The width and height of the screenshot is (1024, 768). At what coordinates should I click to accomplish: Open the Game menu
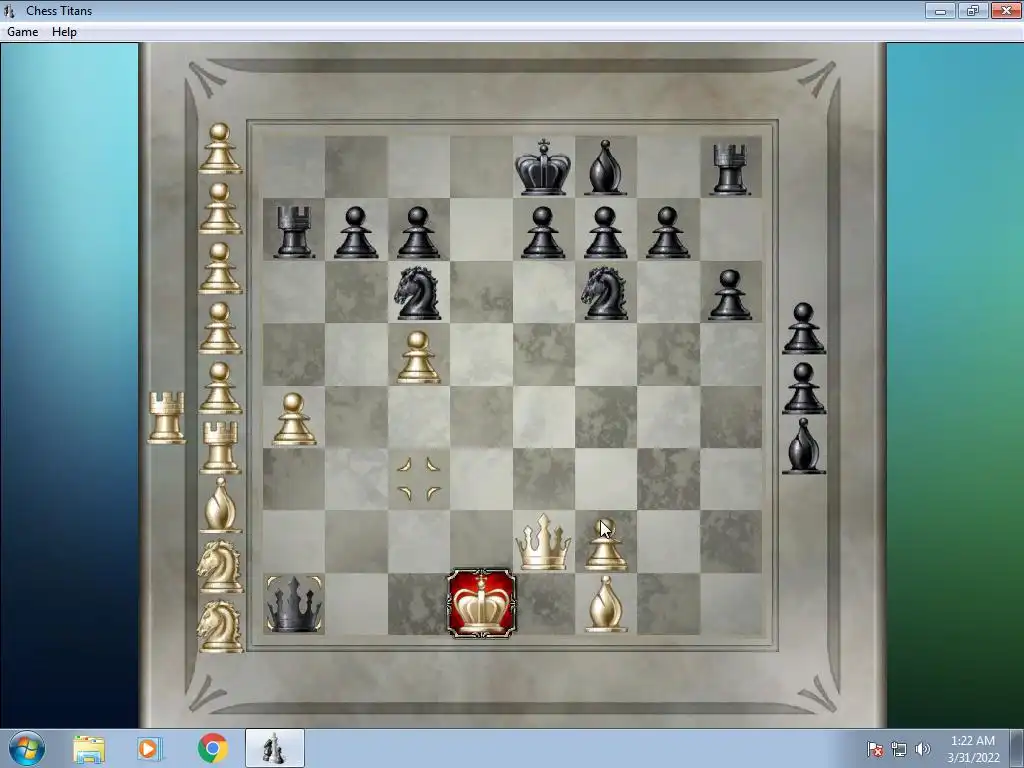click(22, 31)
